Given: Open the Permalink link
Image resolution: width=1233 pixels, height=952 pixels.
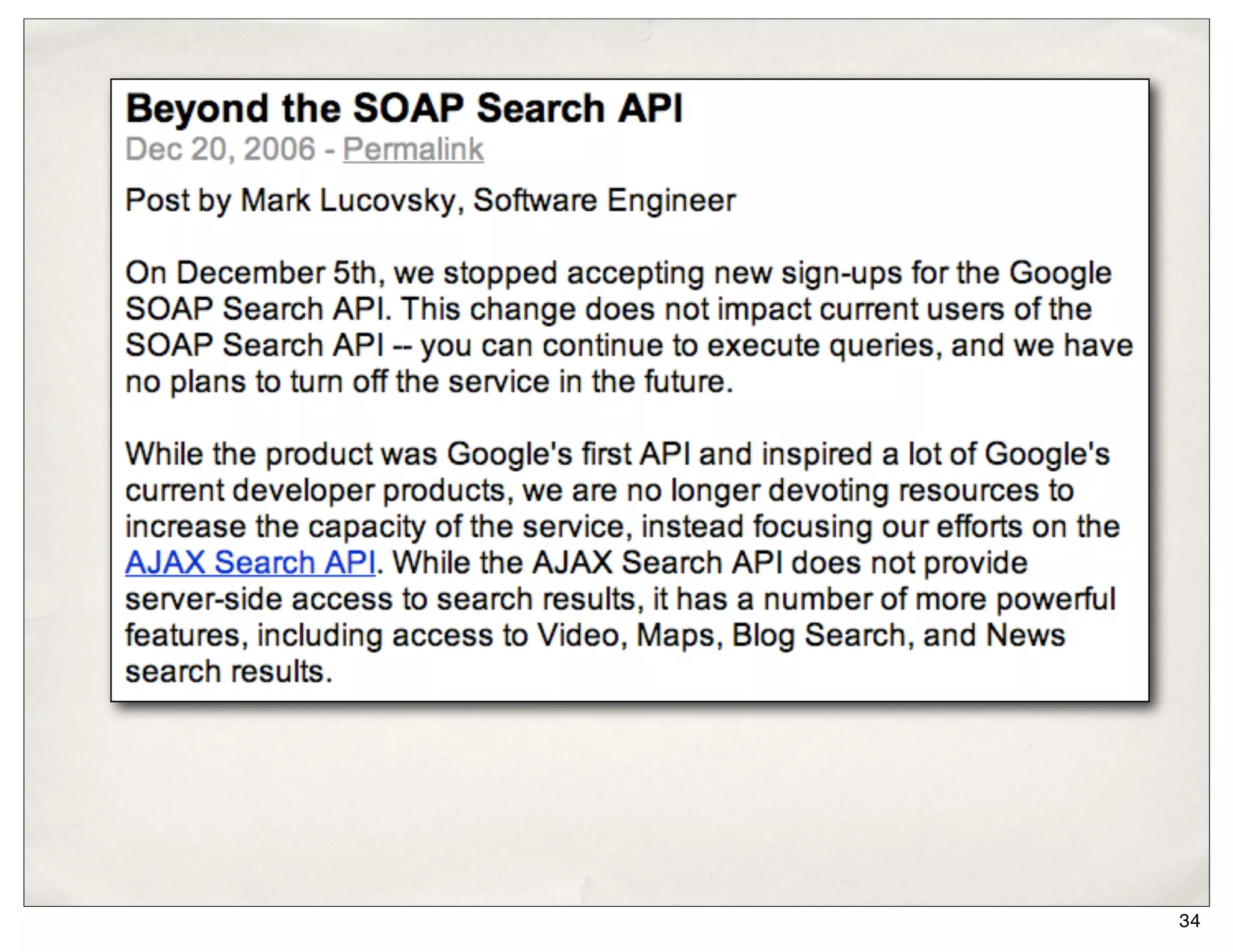Looking at the screenshot, I should click(413, 149).
